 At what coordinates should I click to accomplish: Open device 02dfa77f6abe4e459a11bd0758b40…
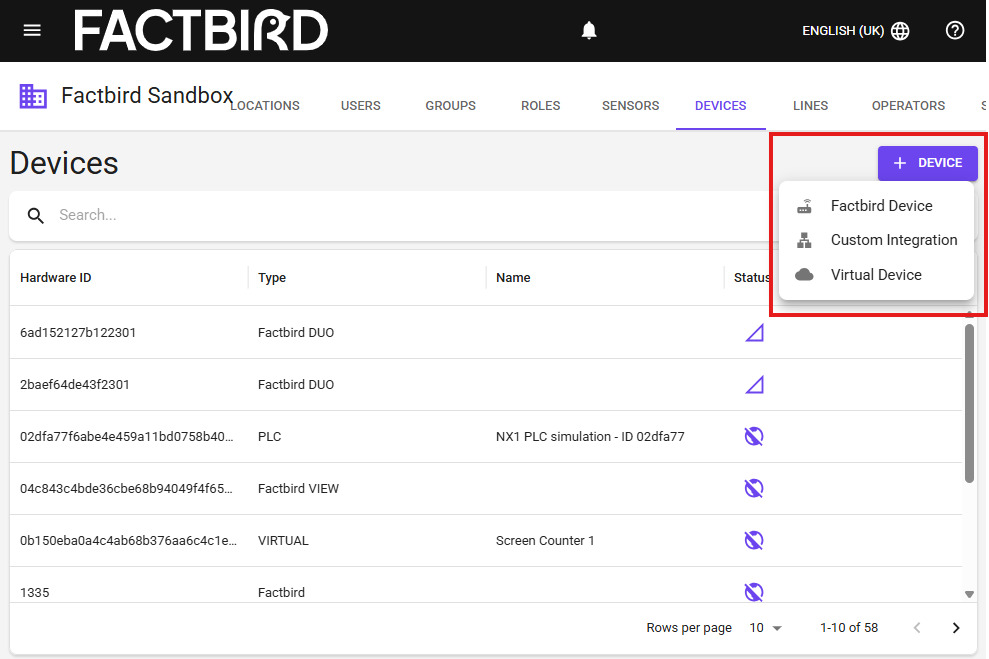tap(486, 436)
